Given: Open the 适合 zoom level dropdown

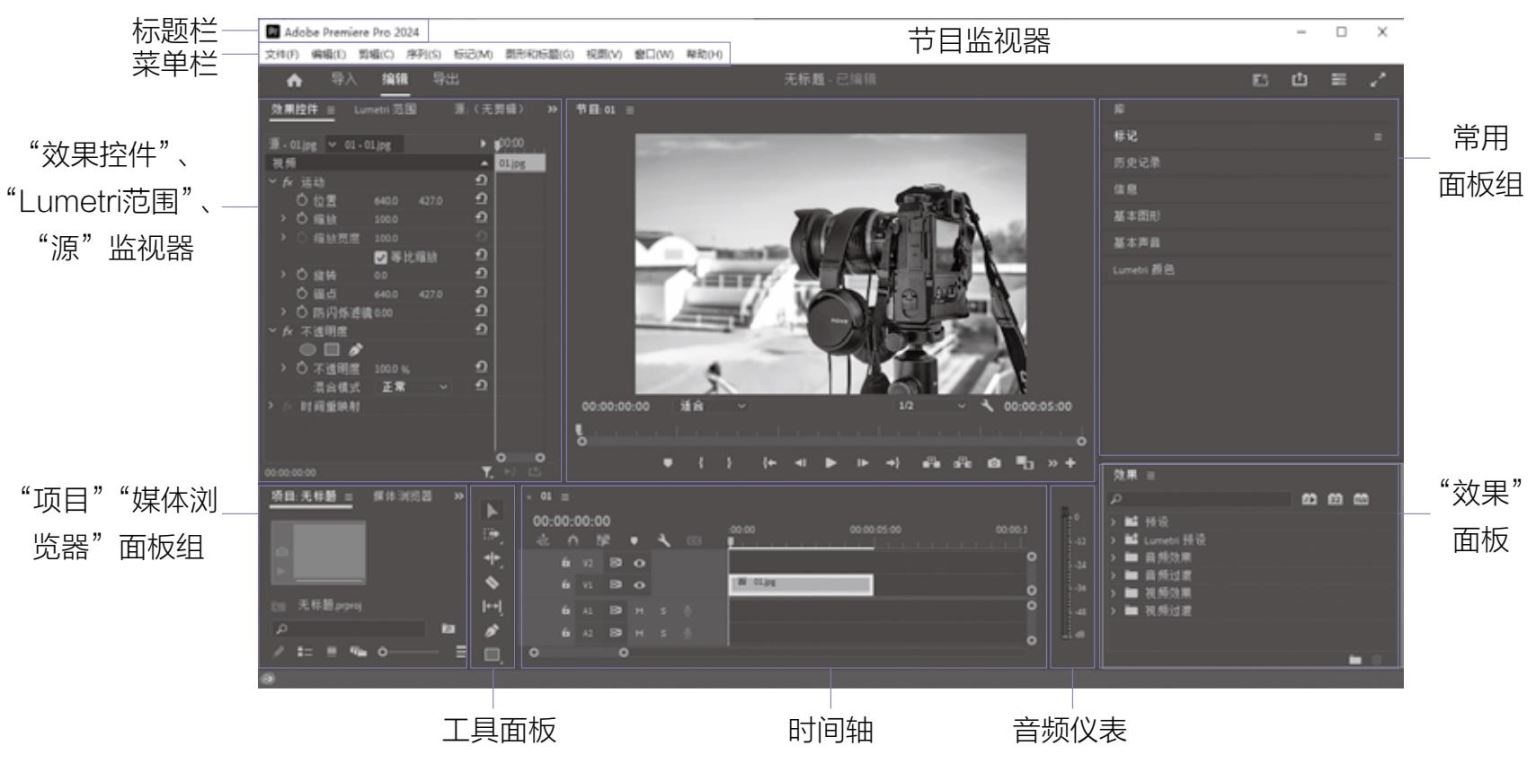Looking at the screenshot, I should point(712,406).
